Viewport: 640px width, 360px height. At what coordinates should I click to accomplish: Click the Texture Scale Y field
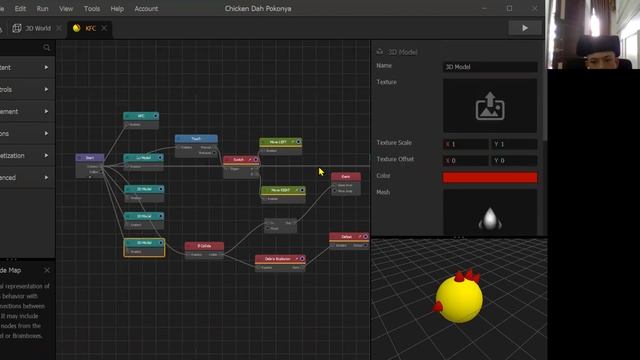[514, 144]
